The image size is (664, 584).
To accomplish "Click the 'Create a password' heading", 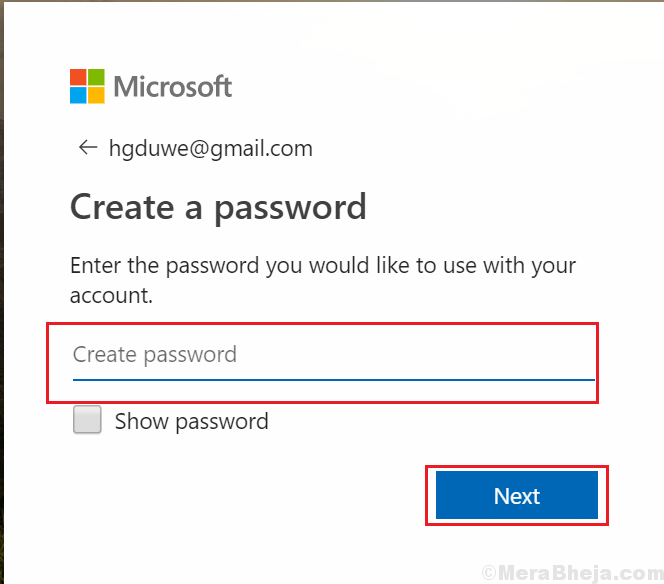I will [x=218, y=208].
